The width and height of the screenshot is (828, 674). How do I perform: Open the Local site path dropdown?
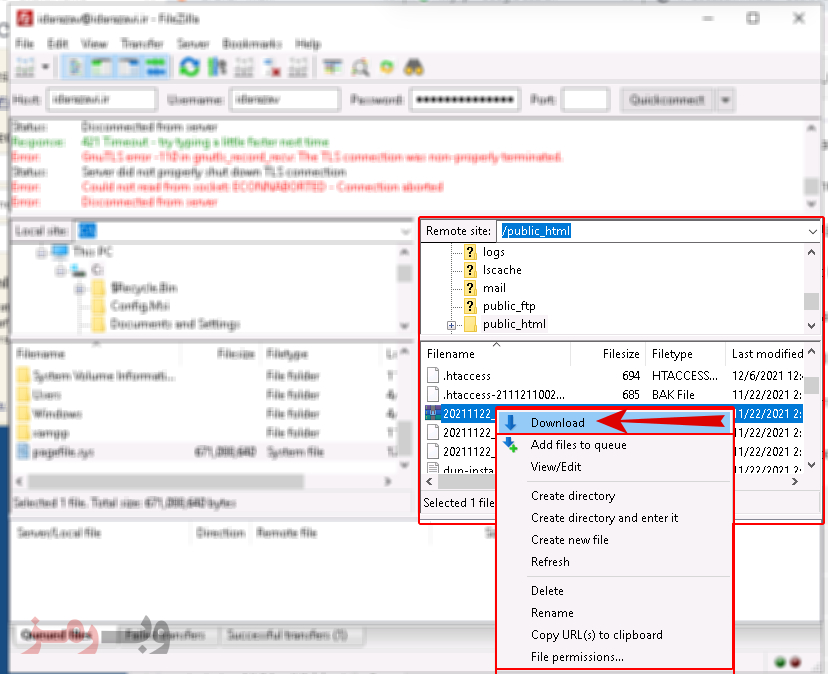[x=404, y=231]
